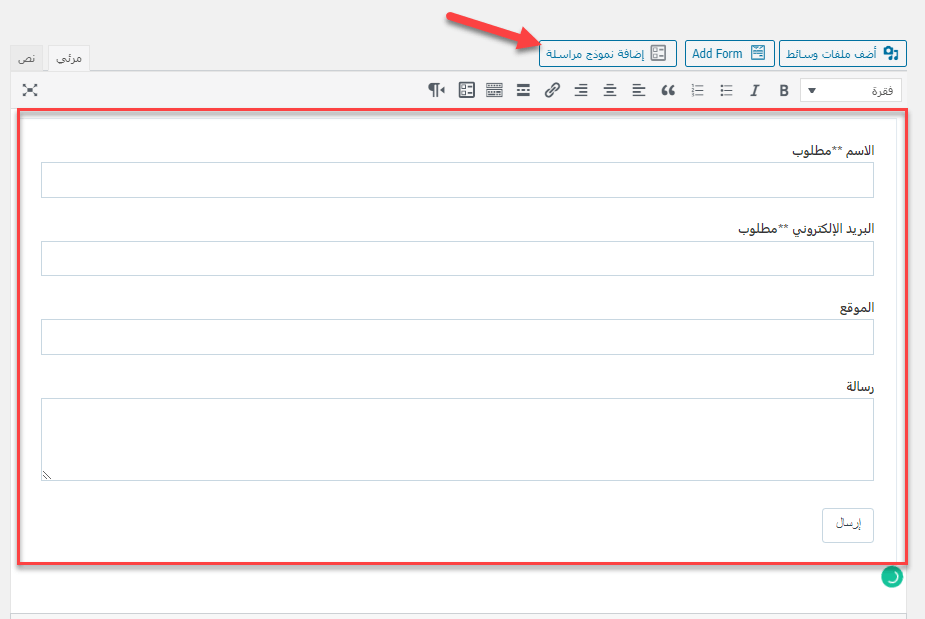Focus the الموقع website input field
Screen dimensions: 925x619
coord(457,337)
